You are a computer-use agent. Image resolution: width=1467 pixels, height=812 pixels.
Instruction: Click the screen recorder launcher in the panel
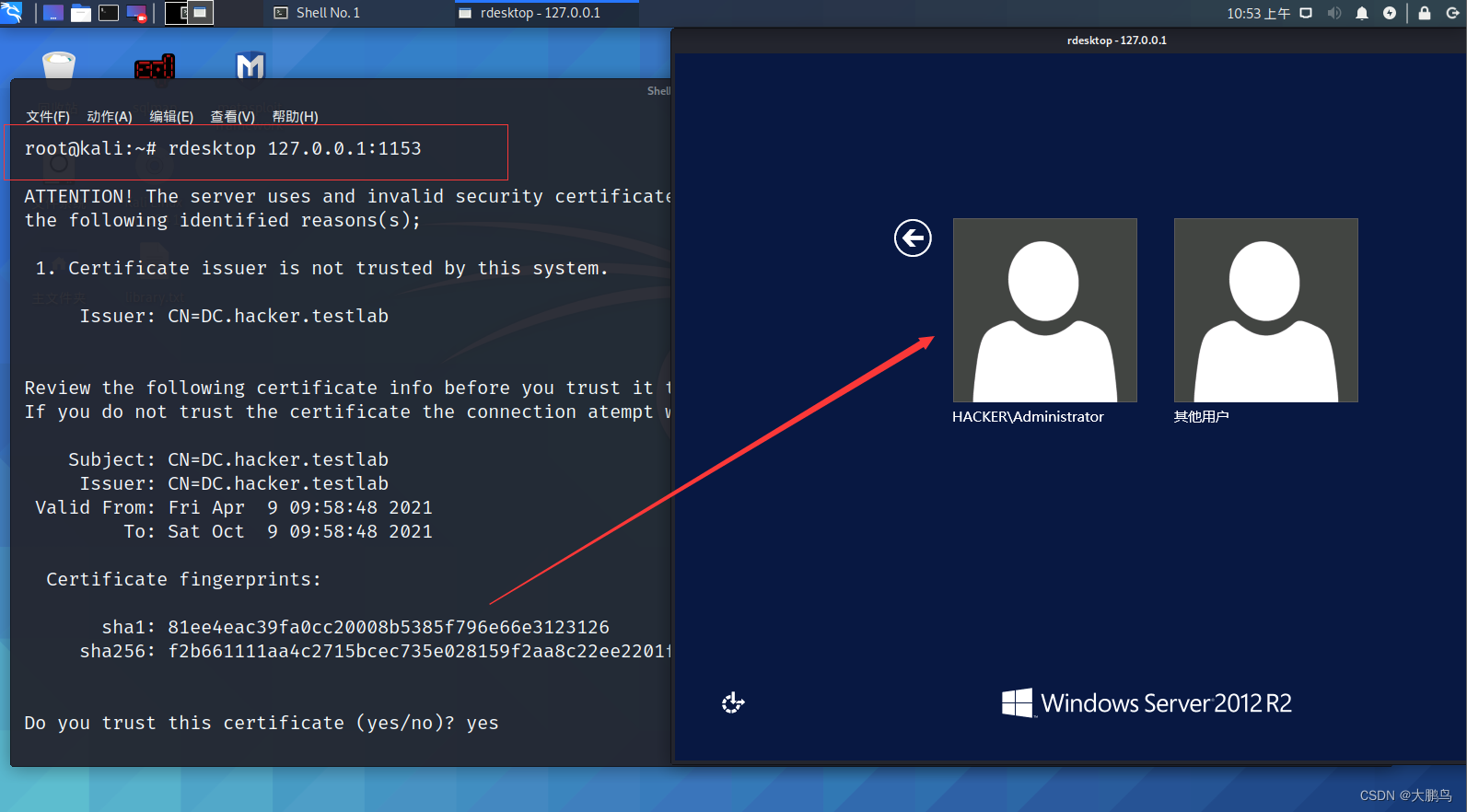(136, 13)
